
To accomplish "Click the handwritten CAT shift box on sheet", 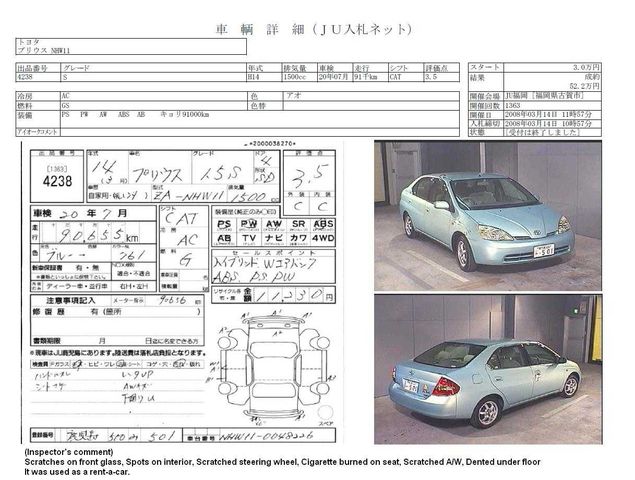I will tap(181, 219).
